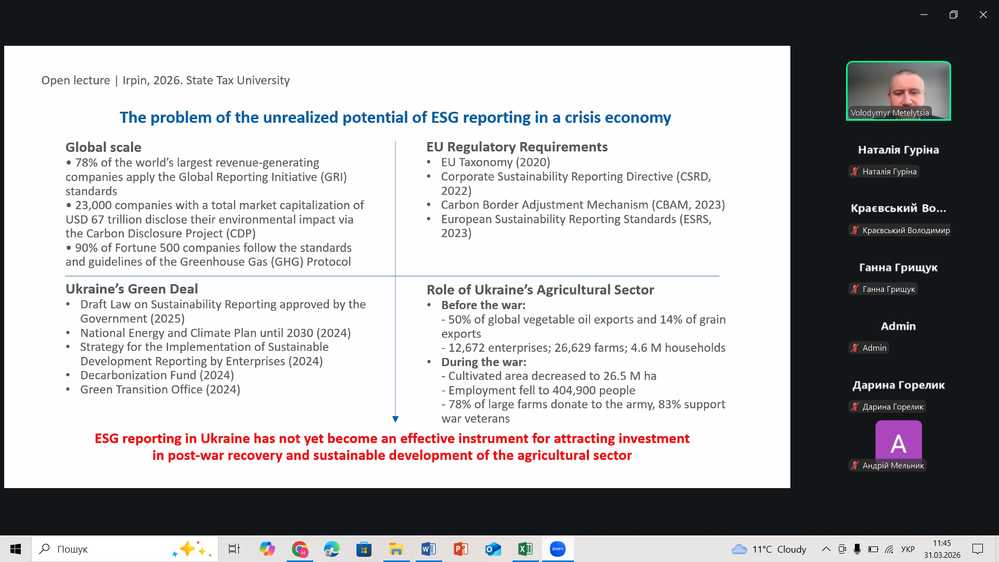Open the weather widget showing 11°C Cloudy
The height and width of the screenshot is (562, 999).
(769, 549)
